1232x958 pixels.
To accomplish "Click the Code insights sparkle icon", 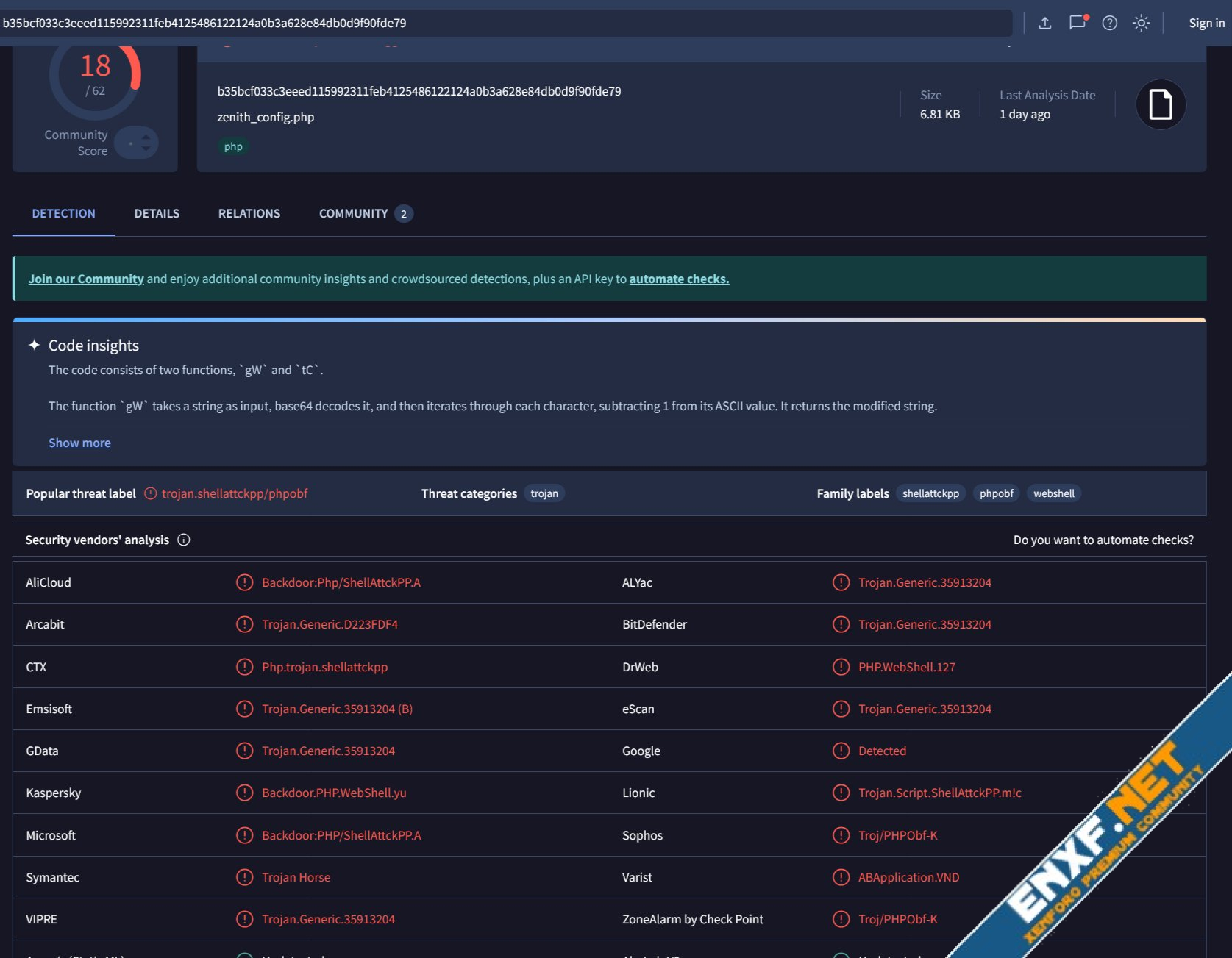I will click(34, 345).
